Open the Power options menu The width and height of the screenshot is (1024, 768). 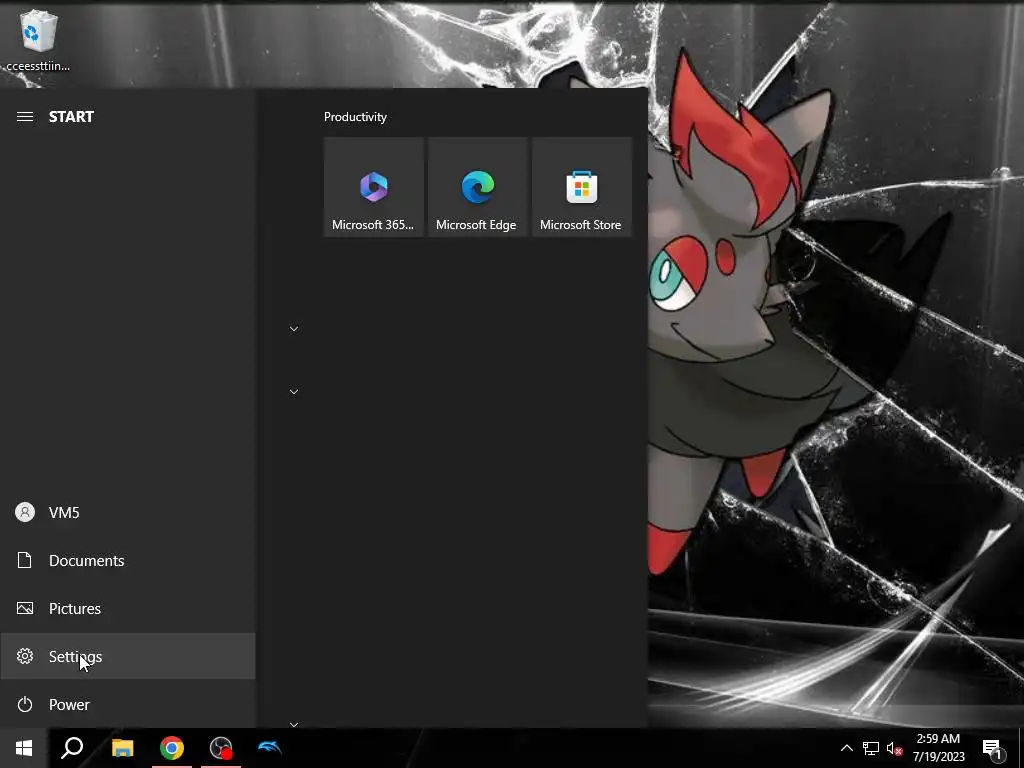pyautogui.click(x=127, y=705)
